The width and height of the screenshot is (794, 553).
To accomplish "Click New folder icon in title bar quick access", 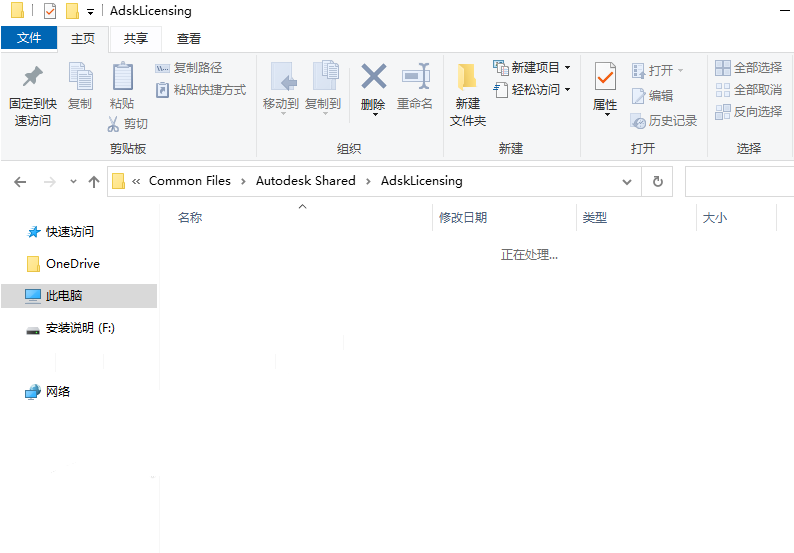I will (72, 11).
